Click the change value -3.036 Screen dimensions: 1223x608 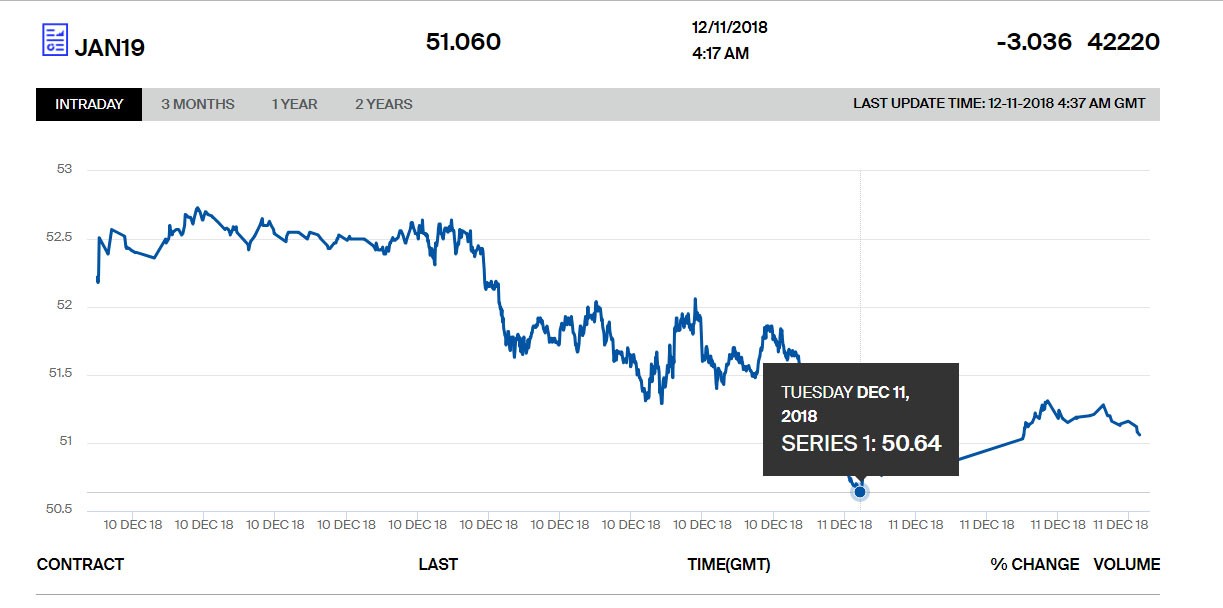(1034, 42)
